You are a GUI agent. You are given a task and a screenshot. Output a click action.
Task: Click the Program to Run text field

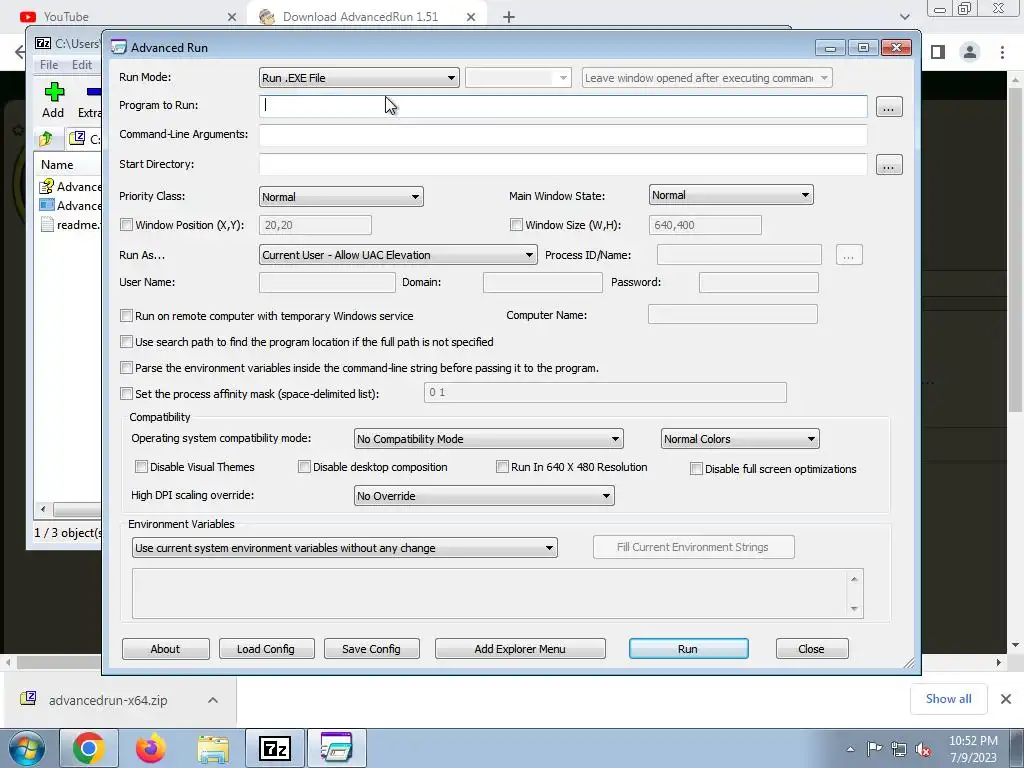pos(563,106)
